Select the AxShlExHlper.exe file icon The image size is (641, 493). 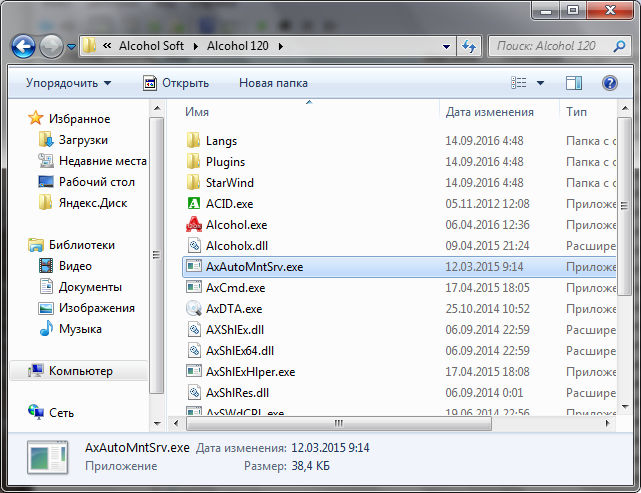[194, 372]
